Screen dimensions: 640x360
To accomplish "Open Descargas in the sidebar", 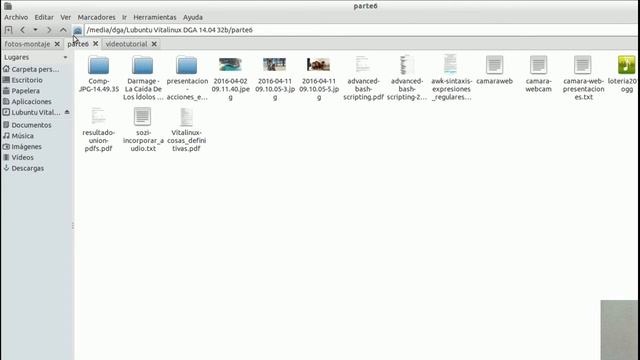I will coord(23,168).
